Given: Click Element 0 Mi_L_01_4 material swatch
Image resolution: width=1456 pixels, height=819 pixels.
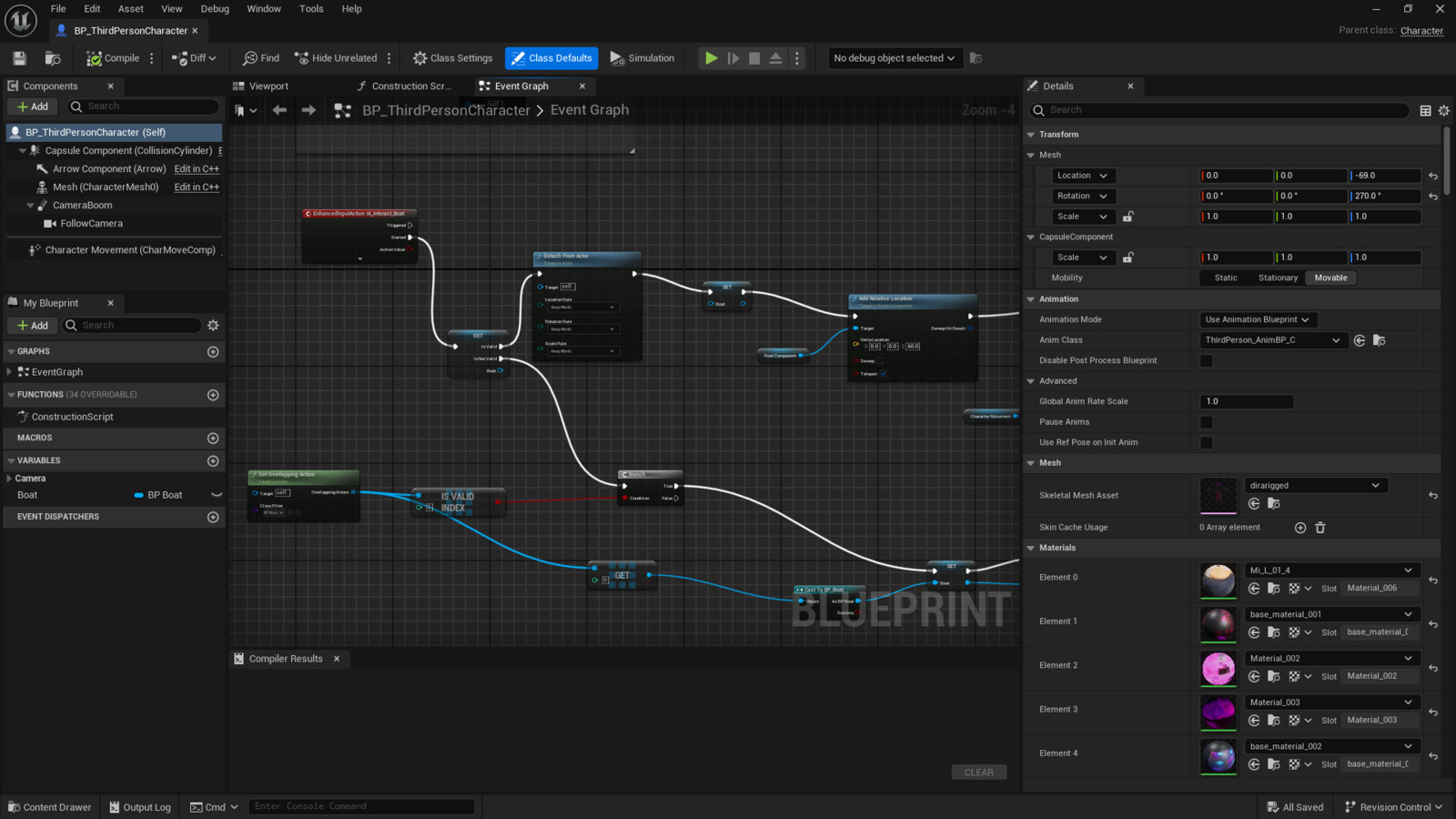Looking at the screenshot, I should (1218, 581).
